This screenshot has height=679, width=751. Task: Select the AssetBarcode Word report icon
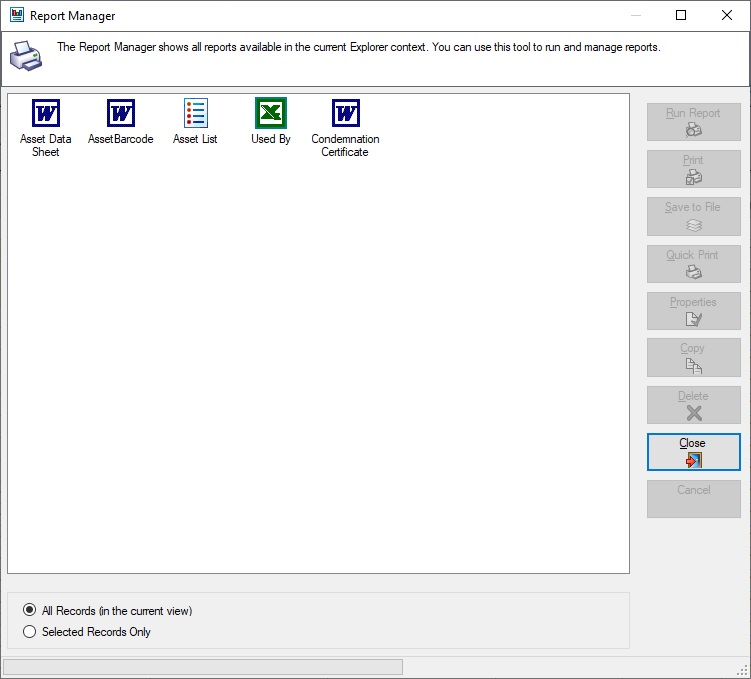(x=121, y=113)
